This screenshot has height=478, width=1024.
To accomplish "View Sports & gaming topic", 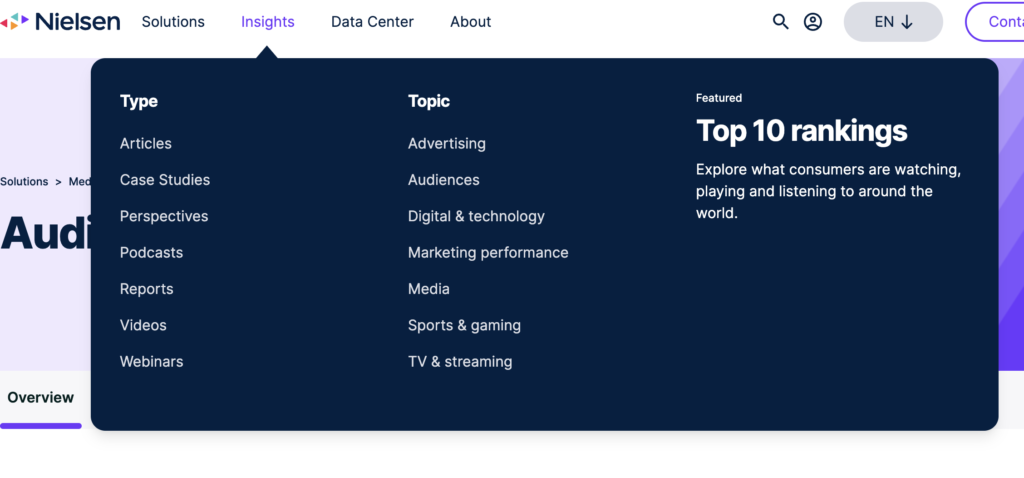I will click(464, 325).
